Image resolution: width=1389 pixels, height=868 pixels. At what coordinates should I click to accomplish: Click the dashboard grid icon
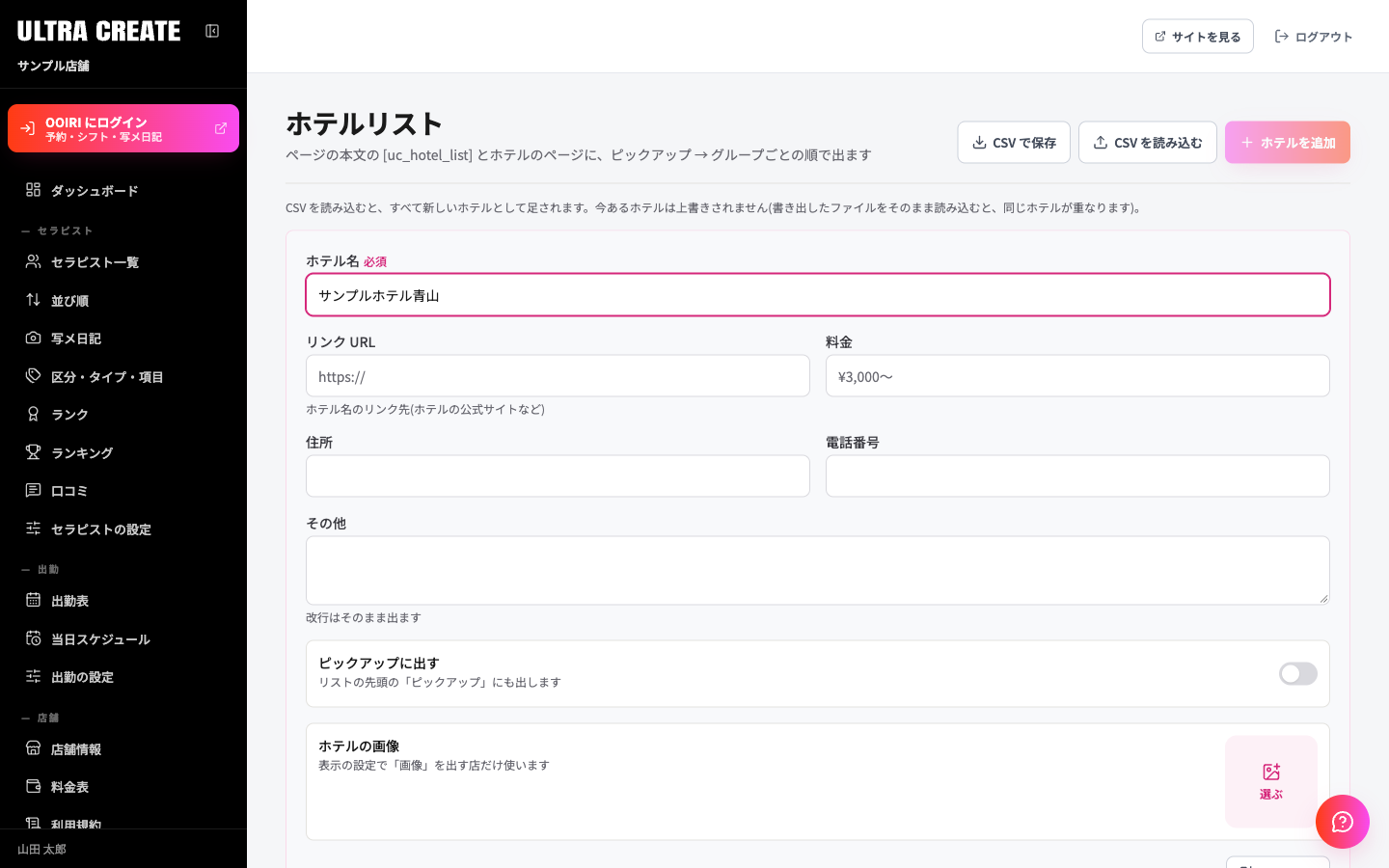point(33,190)
